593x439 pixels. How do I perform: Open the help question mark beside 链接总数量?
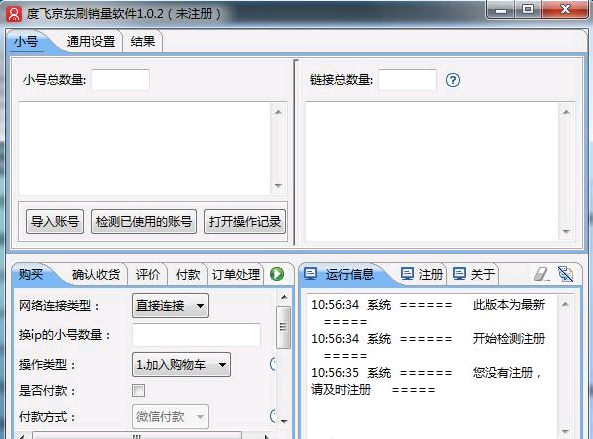click(x=453, y=80)
